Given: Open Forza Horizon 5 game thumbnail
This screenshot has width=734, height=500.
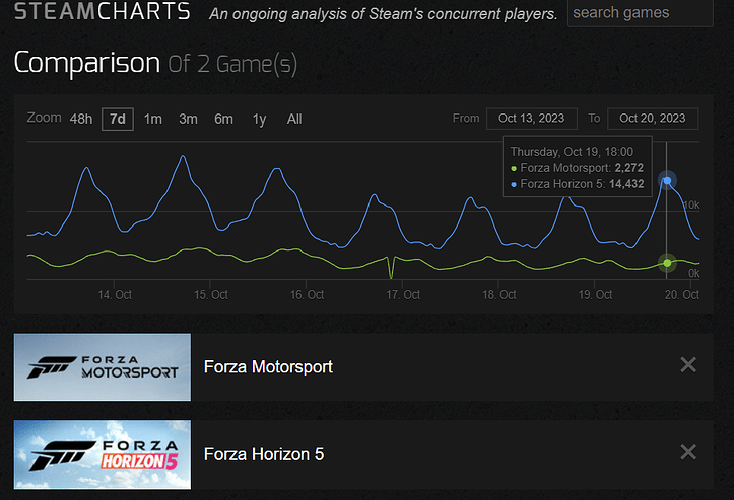Looking at the screenshot, I should click(102, 455).
